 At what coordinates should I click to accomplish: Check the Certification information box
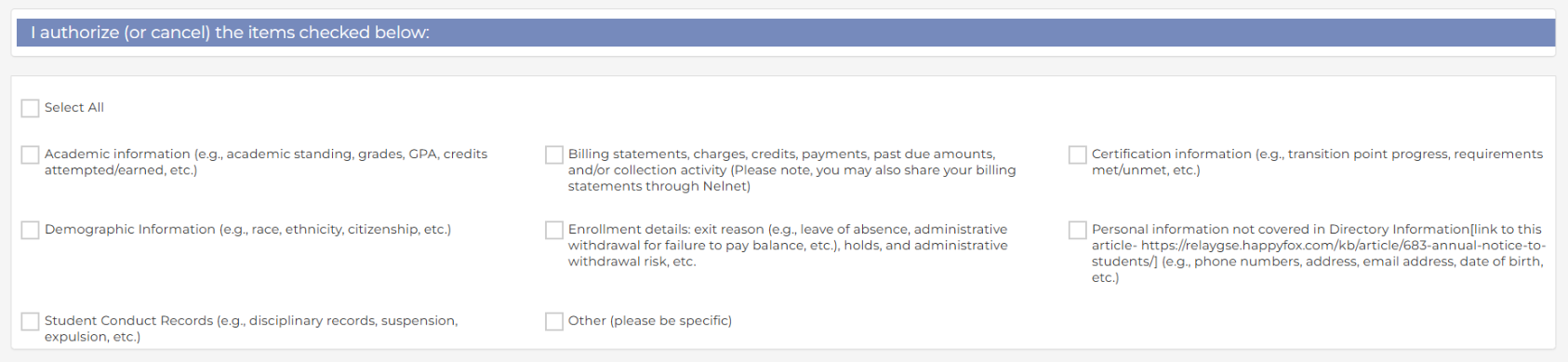[x=1078, y=154]
